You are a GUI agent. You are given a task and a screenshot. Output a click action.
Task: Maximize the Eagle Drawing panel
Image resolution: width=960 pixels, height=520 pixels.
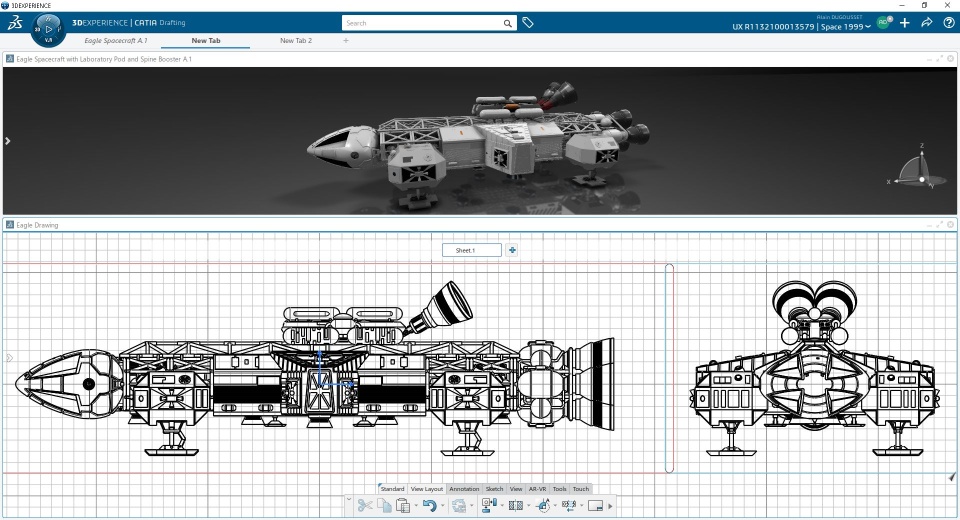click(x=940, y=225)
